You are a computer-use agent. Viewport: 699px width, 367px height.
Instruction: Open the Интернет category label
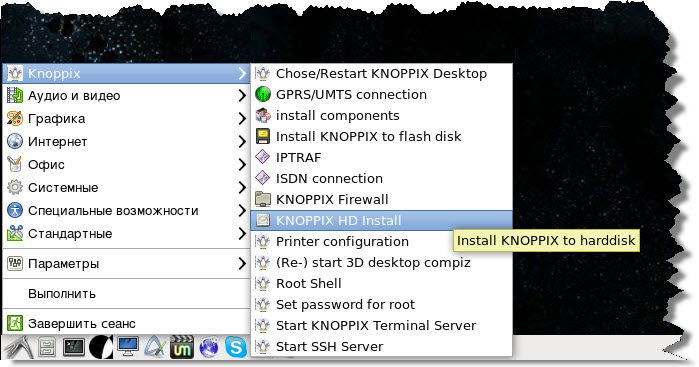[x=58, y=141]
